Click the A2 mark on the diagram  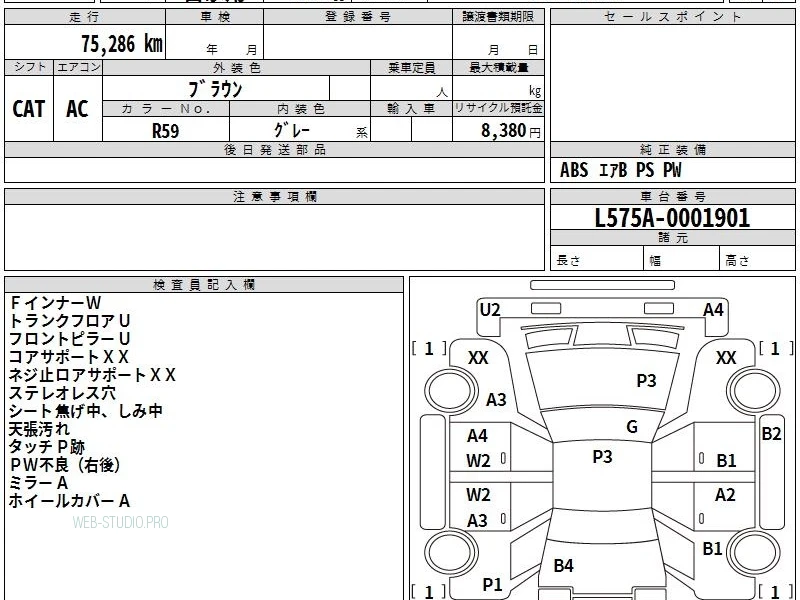click(725, 495)
